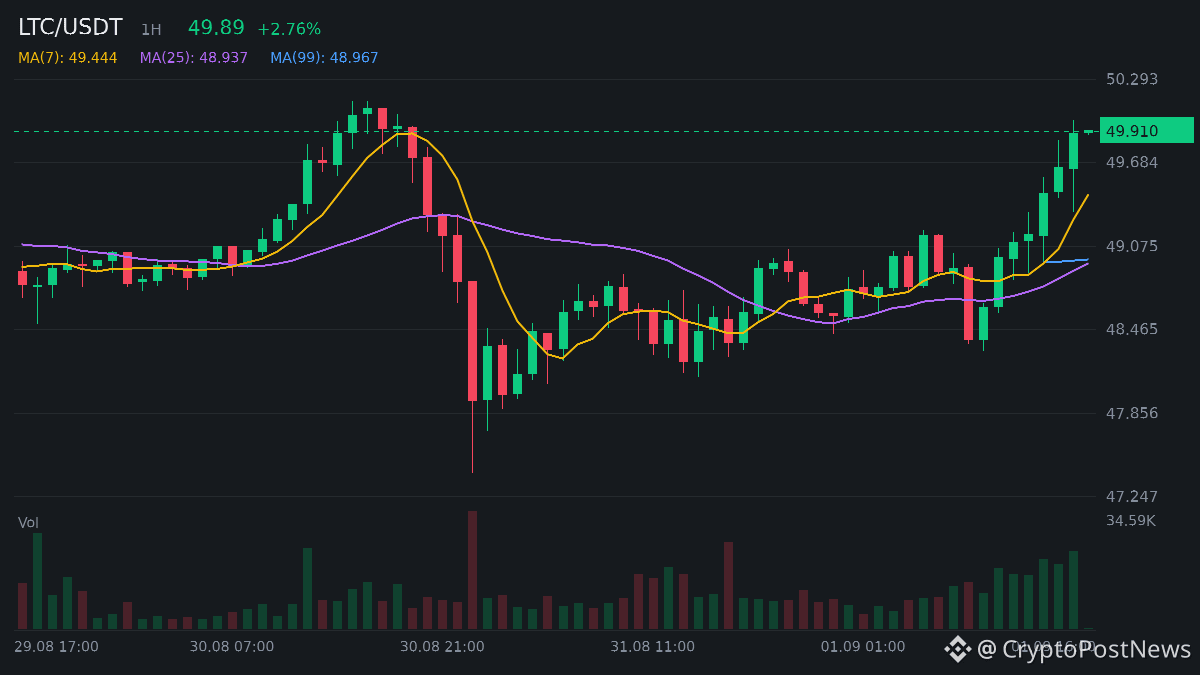
Task: Click the MA(7) indicator label
Action: (x=67, y=58)
